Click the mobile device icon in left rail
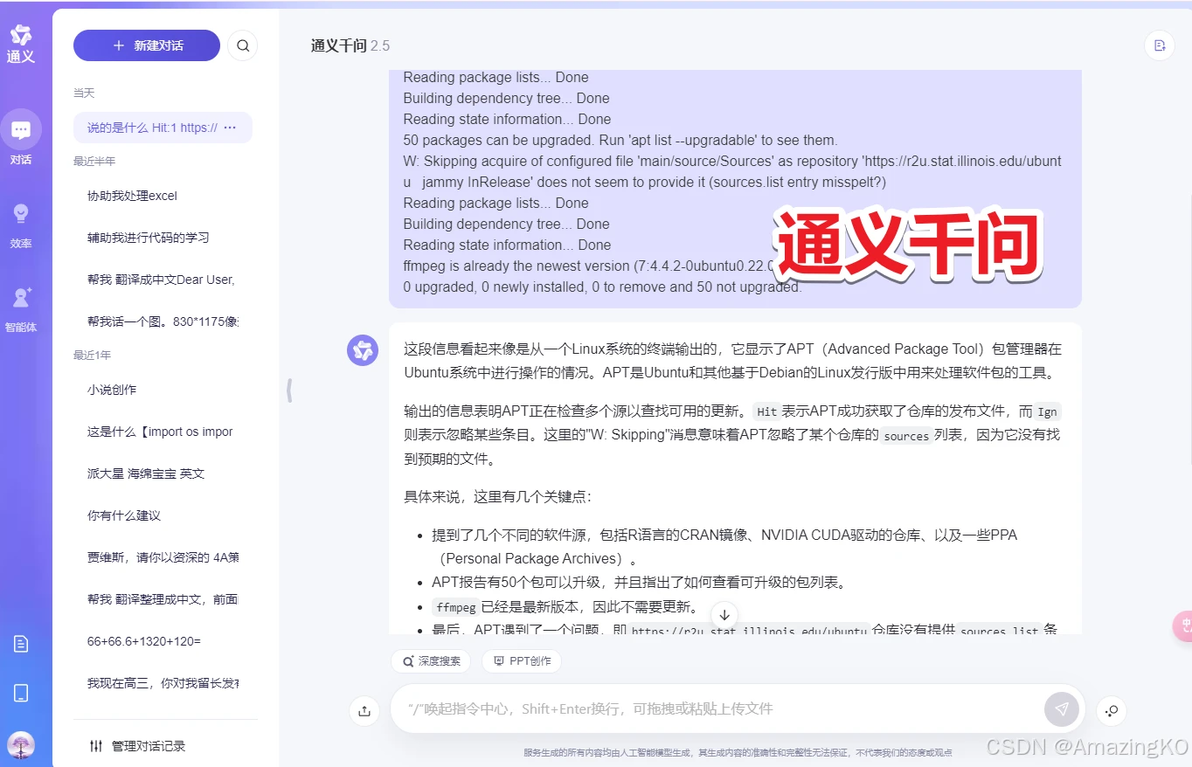 (21, 693)
